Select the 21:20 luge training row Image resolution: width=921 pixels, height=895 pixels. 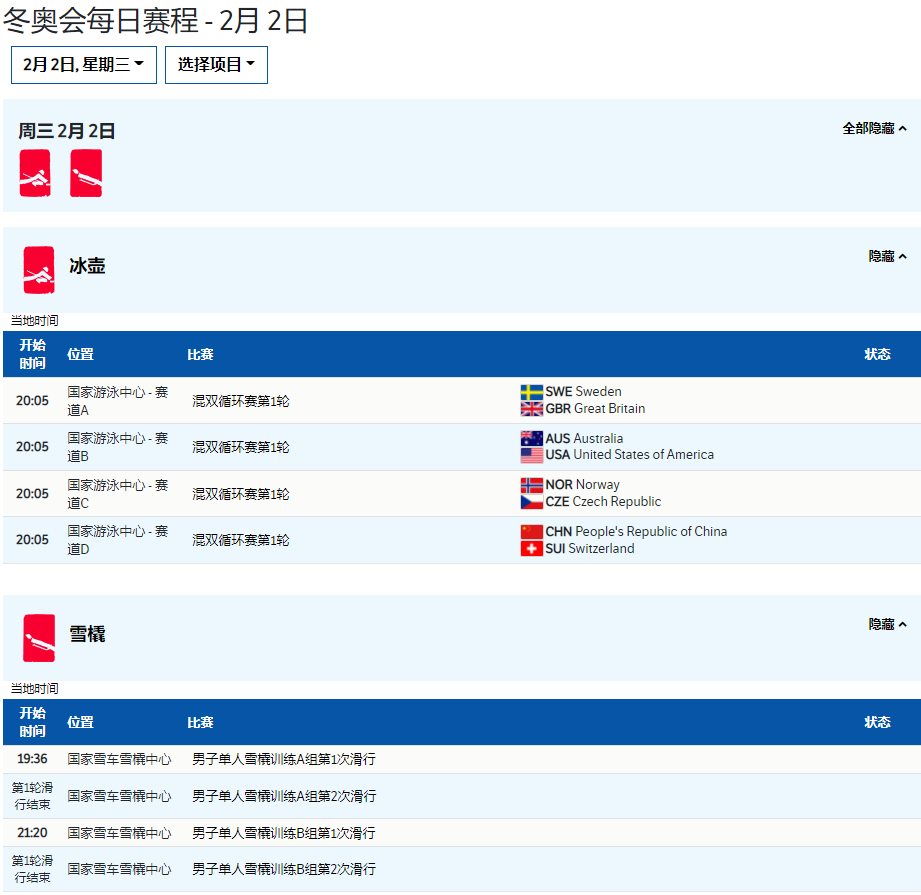pos(283,833)
